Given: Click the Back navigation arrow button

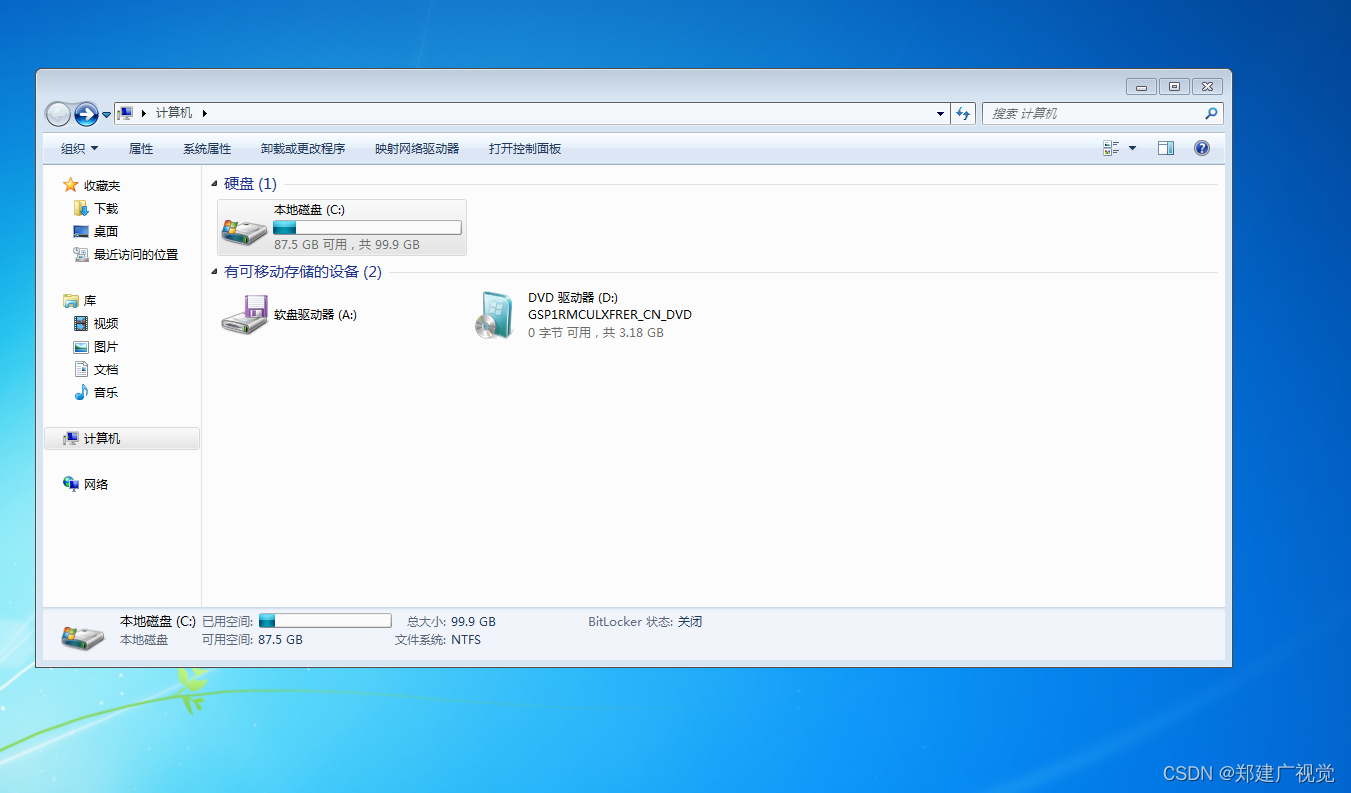Looking at the screenshot, I should (x=59, y=114).
